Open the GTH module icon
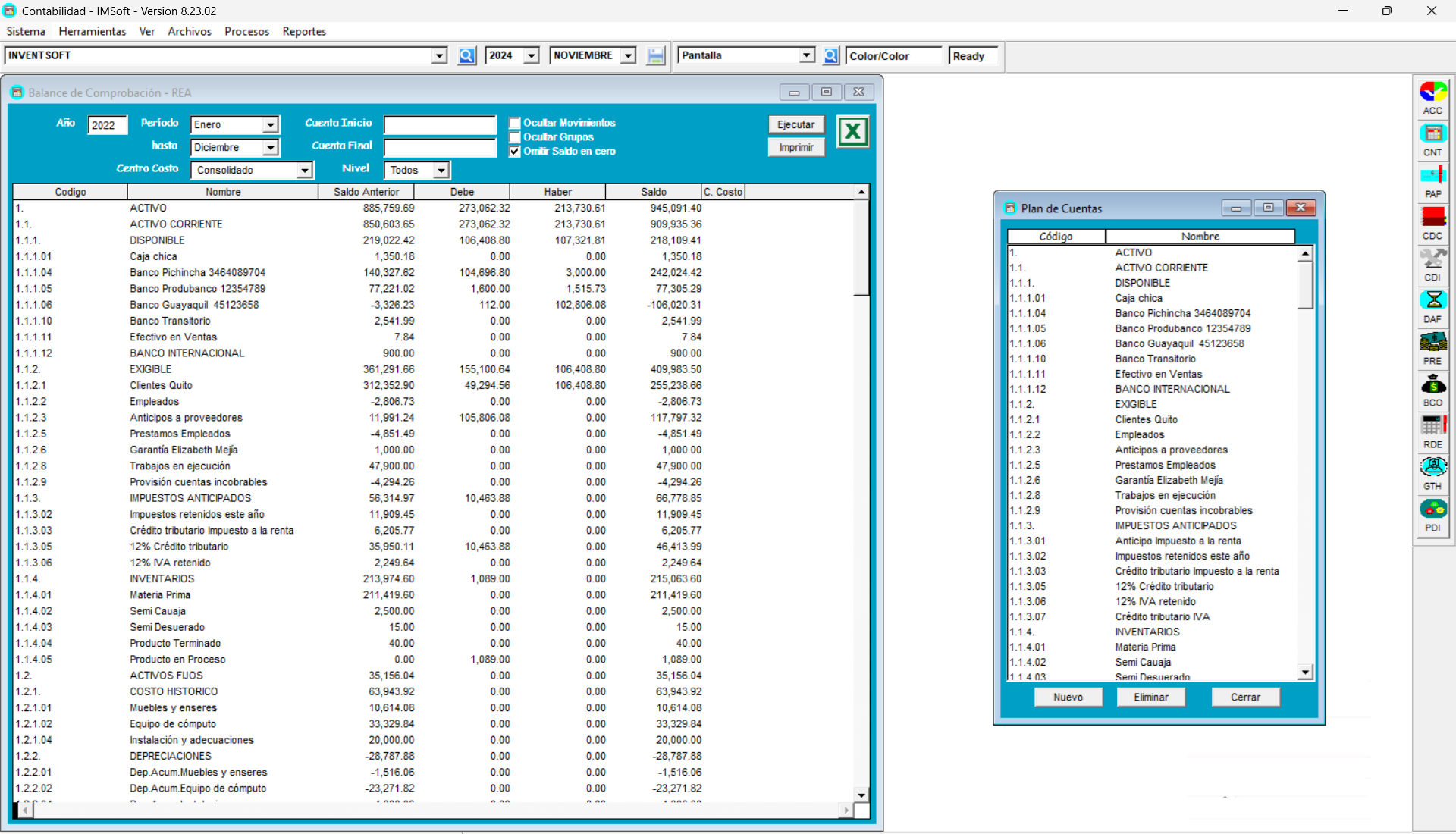Screen dimensions: 1456x834 pos(1432,470)
